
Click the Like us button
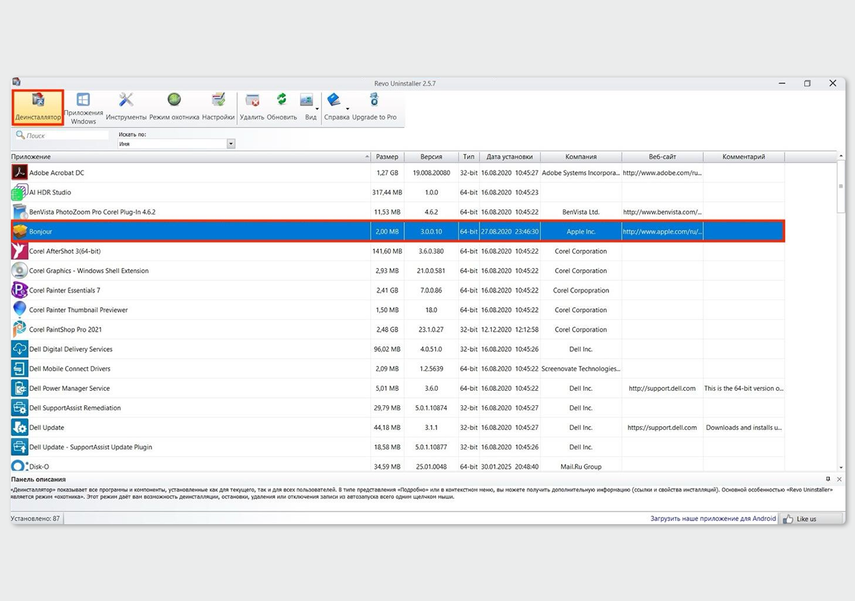(x=800, y=519)
